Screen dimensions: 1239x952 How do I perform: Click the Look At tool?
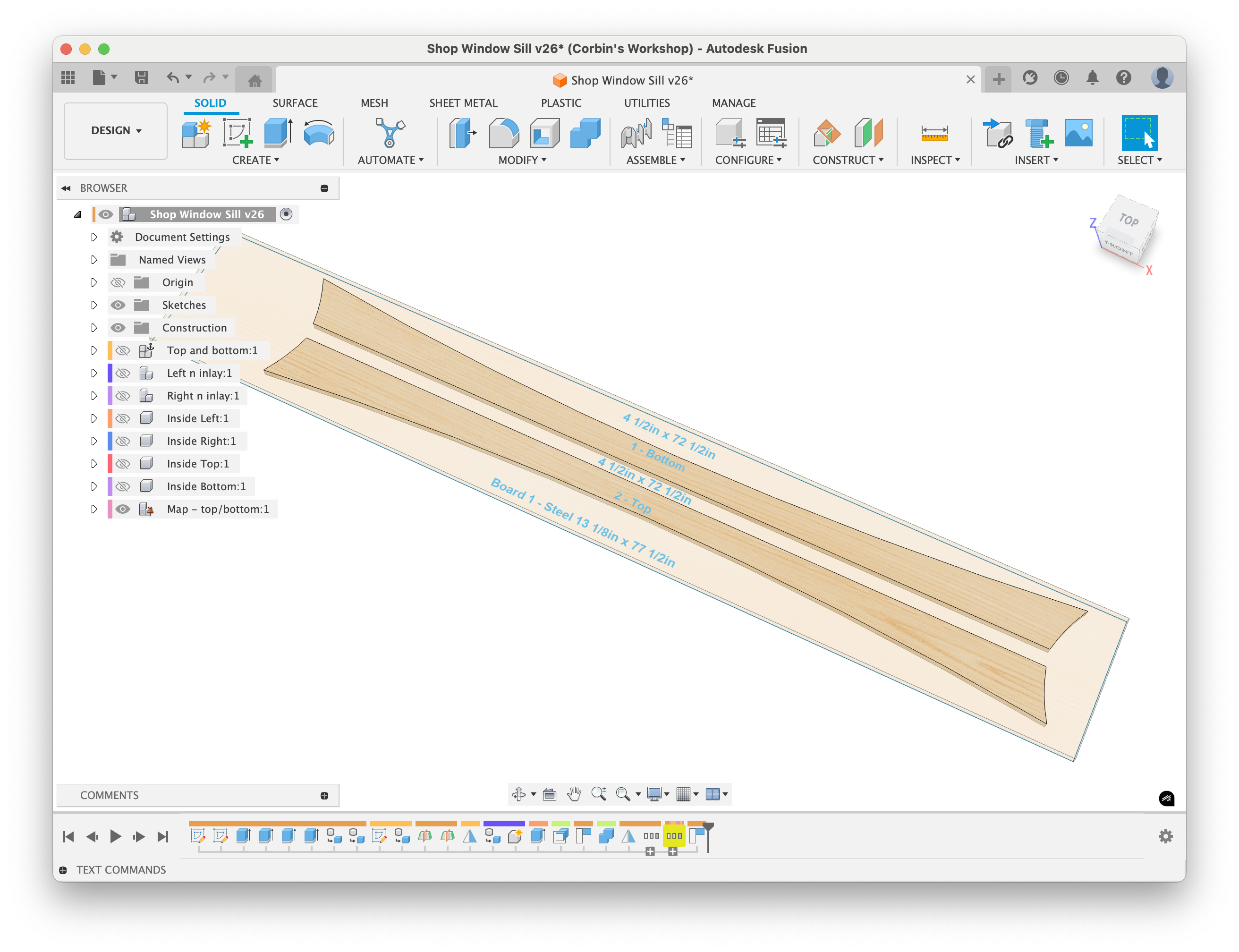550,794
